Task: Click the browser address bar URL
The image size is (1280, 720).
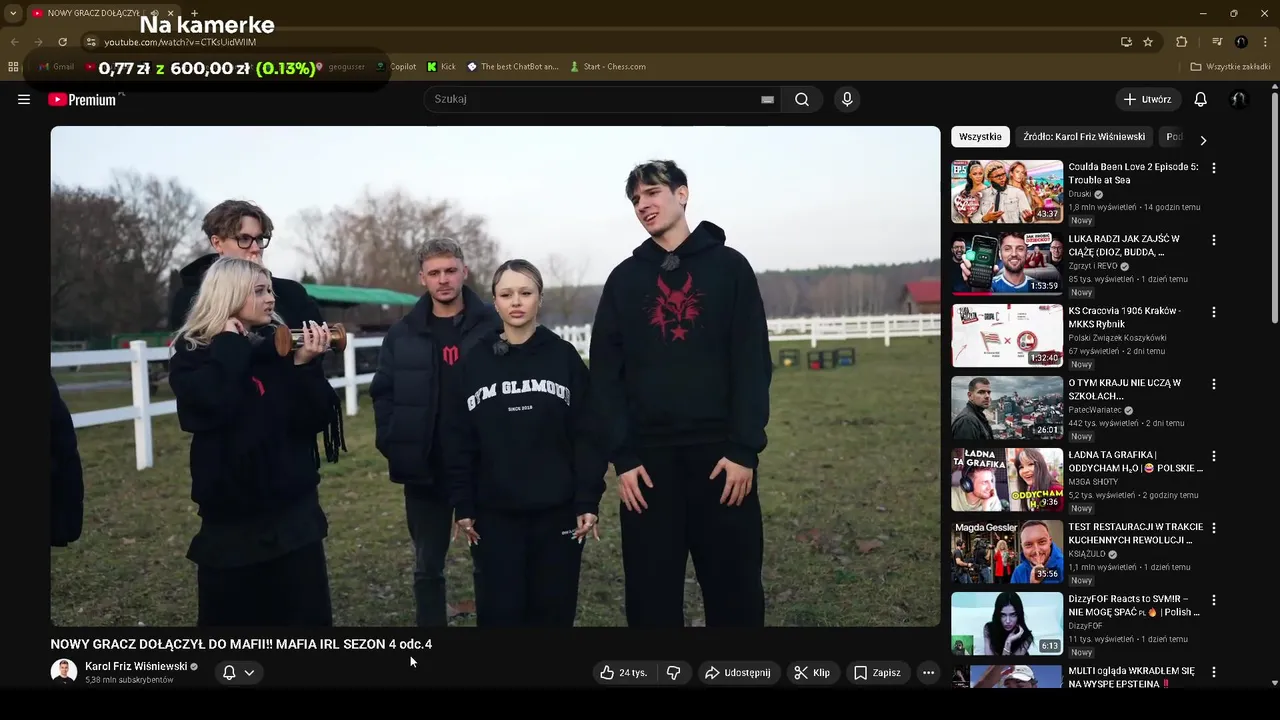Action: 180,42
